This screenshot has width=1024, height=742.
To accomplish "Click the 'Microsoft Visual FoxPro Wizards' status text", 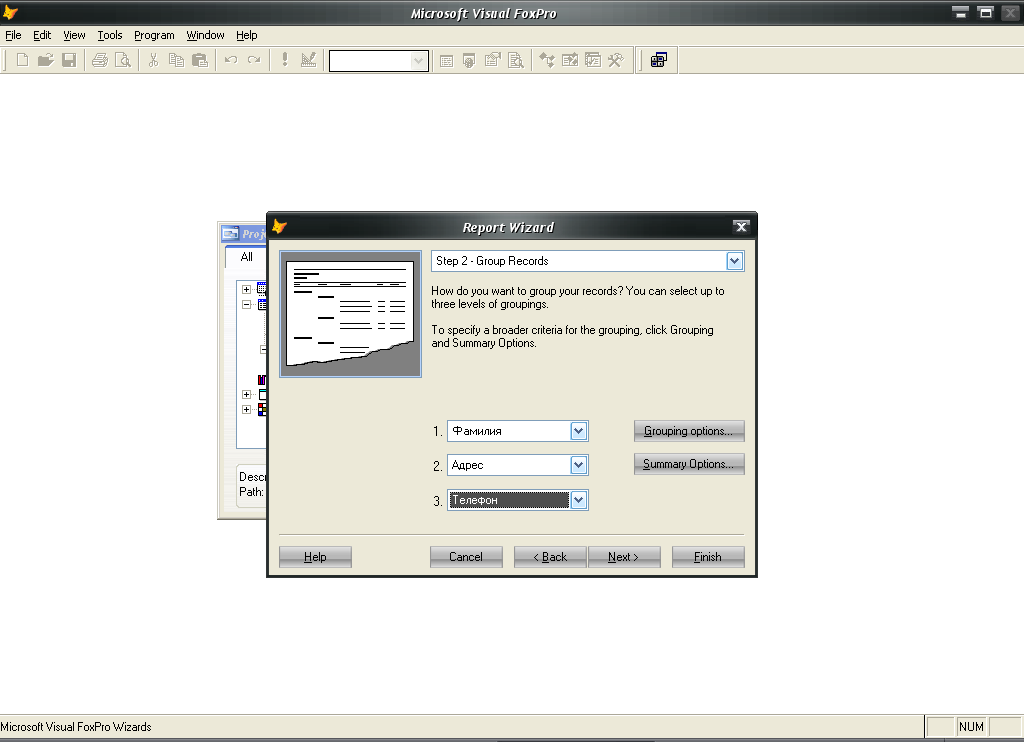I will click(x=76, y=727).
